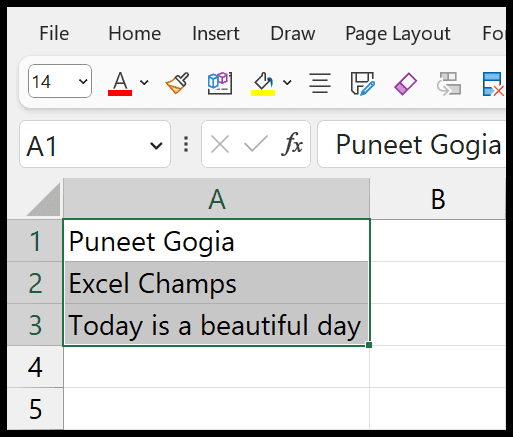The height and width of the screenshot is (437, 513).
Task: Apply the yellow Fill Color bucket
Action: 263,84
